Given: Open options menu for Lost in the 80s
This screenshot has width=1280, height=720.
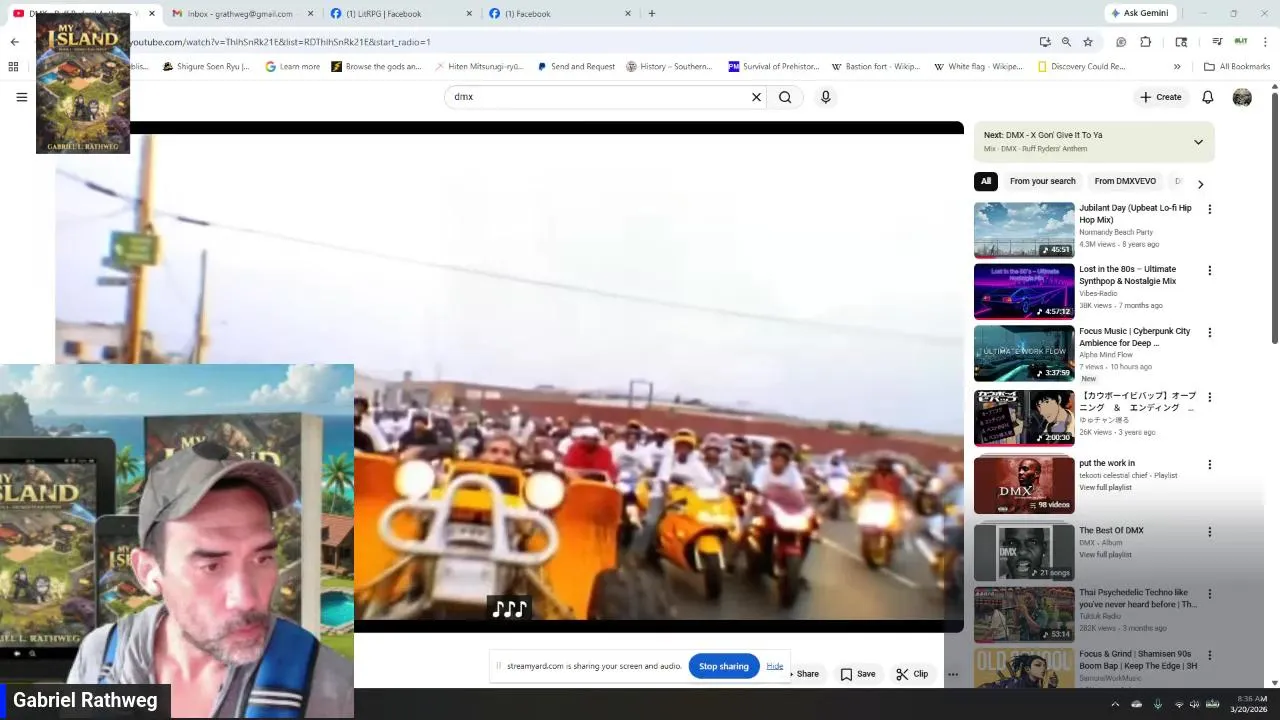Looking at the screenshot, I should [x=1209, y=270].
